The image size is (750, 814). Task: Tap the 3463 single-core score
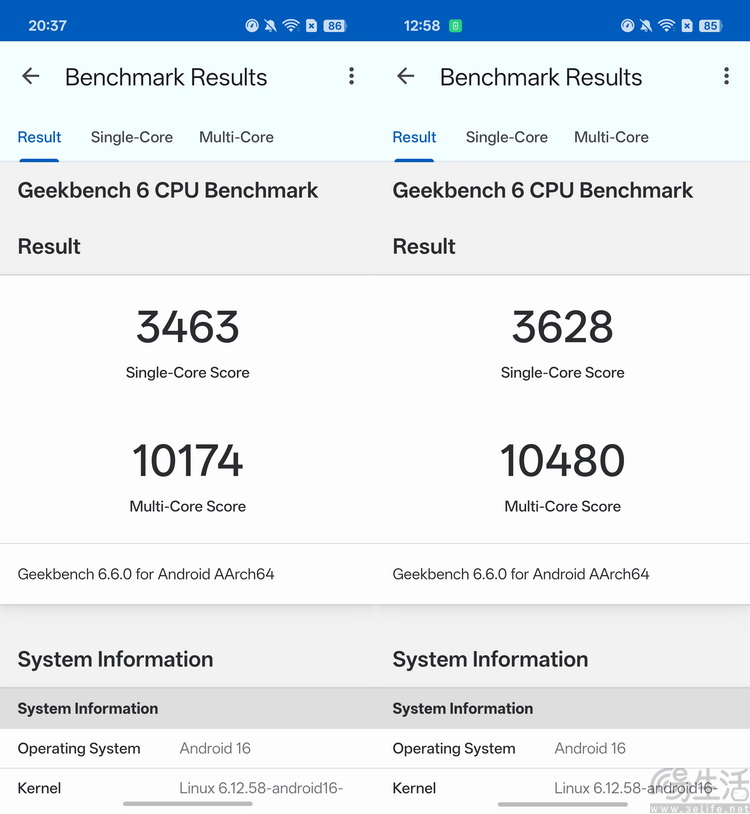pos(188,328)
